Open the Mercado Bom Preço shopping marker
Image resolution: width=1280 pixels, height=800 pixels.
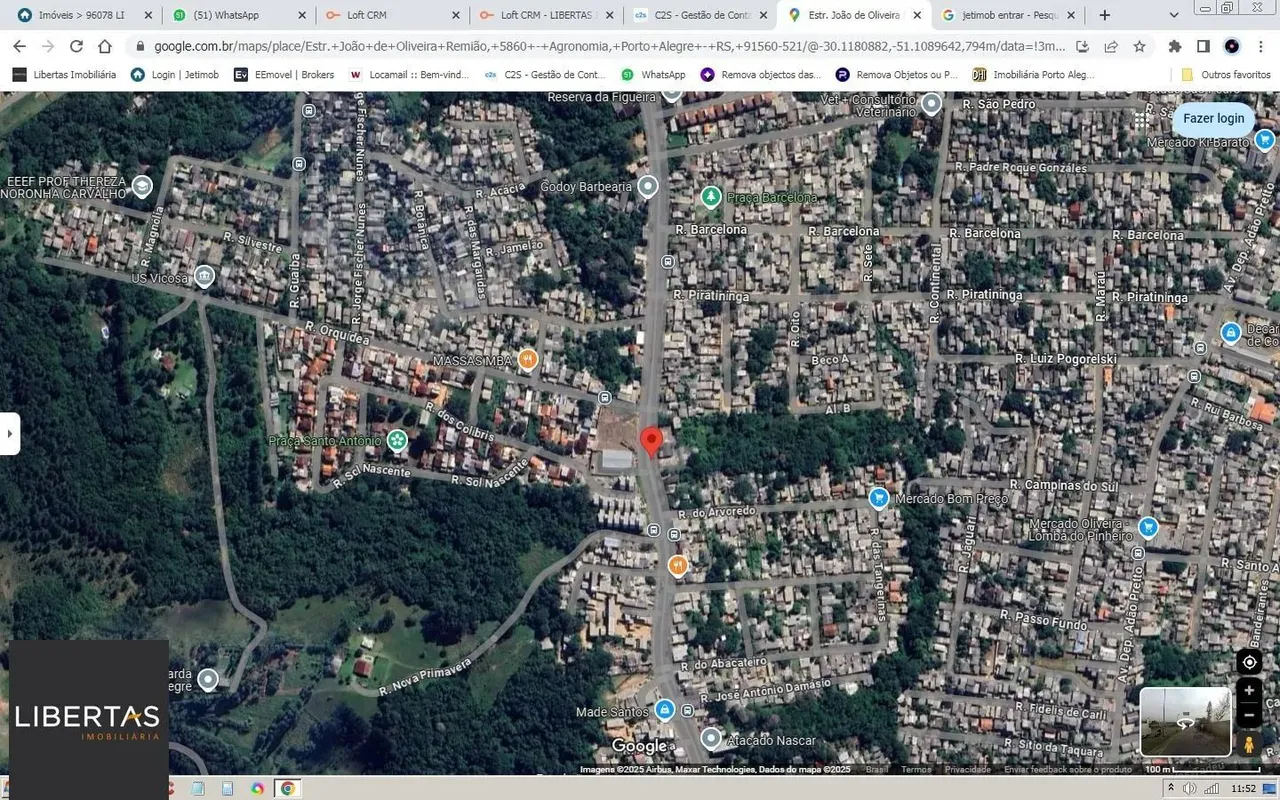tap(879, 497)
